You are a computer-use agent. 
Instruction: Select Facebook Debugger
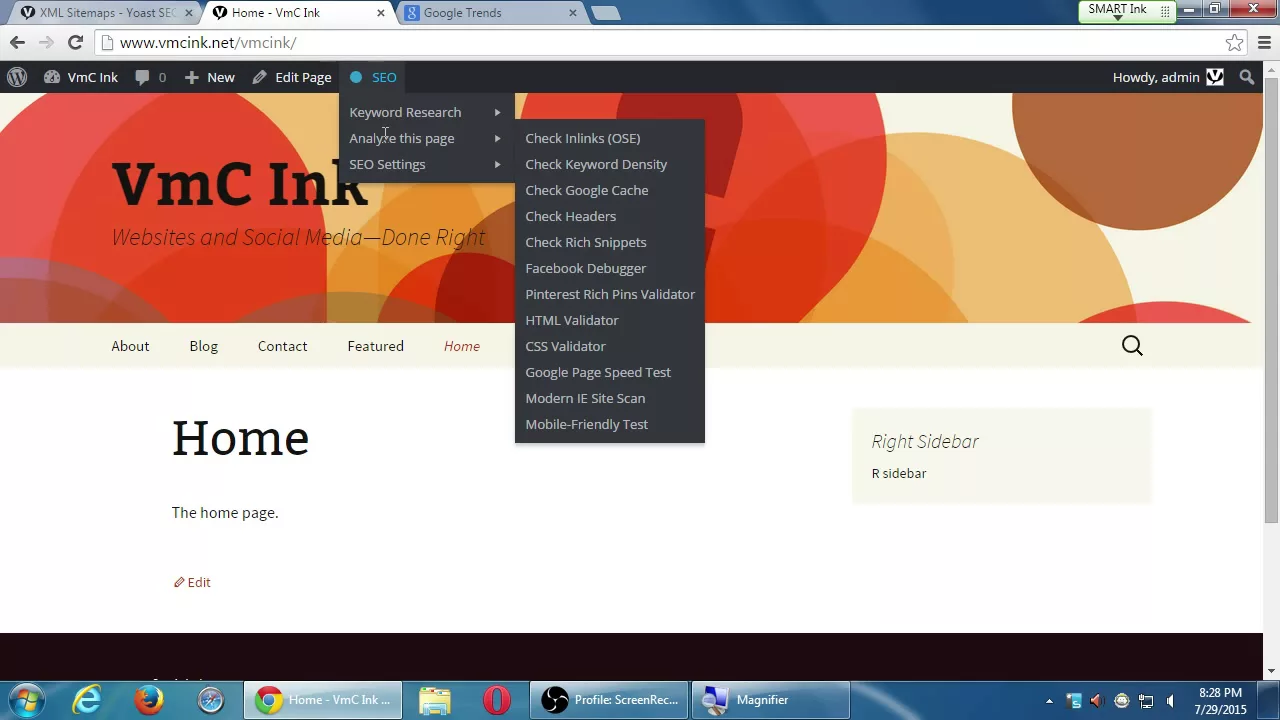point(586,268)
